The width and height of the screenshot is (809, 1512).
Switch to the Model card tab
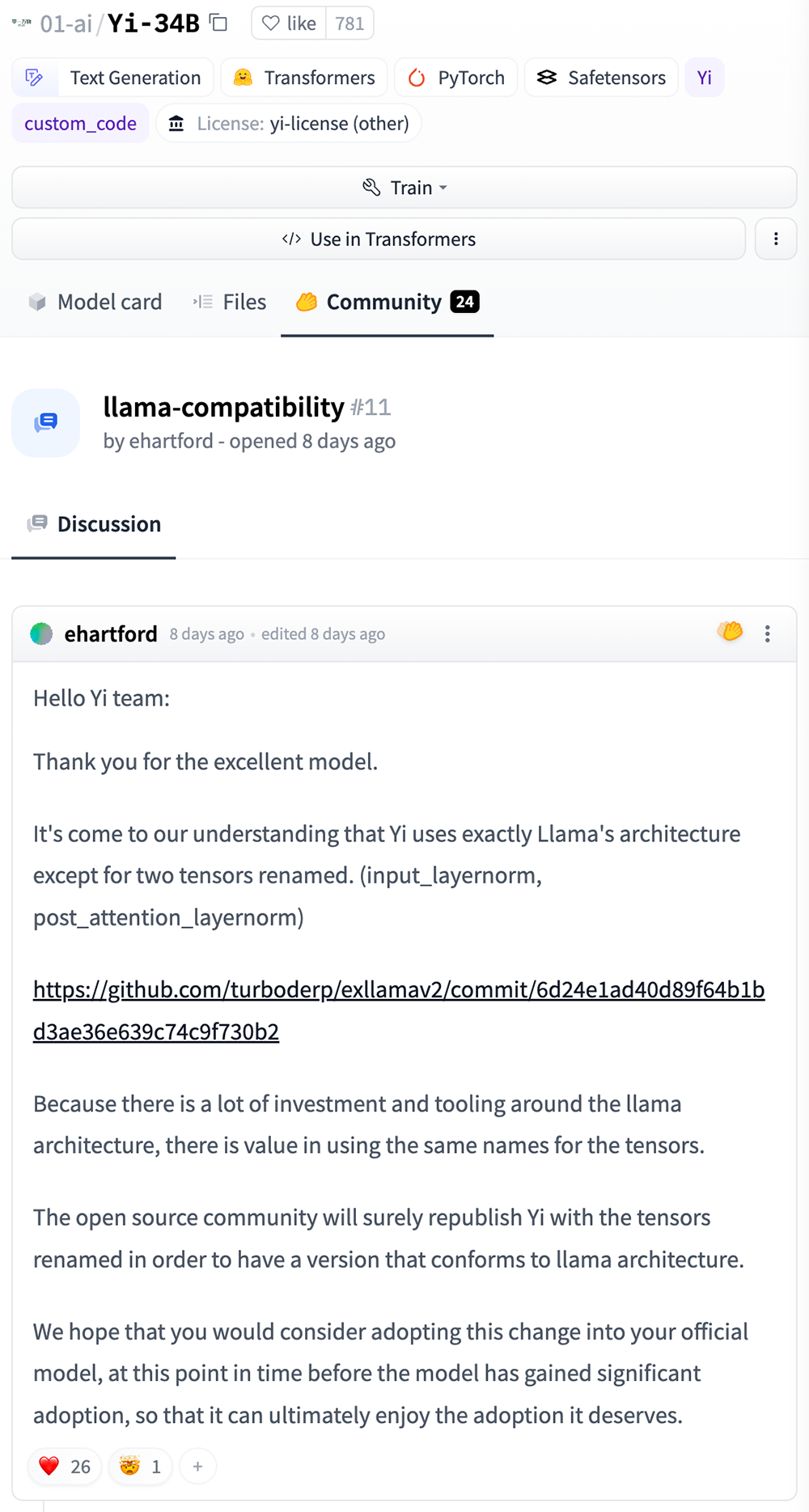coord(95,303)
